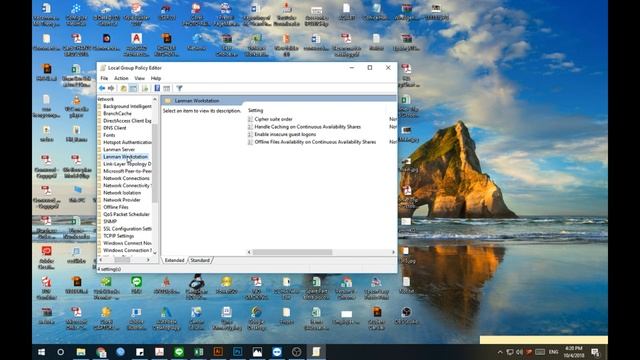Select Network Isolation in the tree
Image resolution: width=640 pixels, height=360 pixels.
pyautogui.click(x=122, y=193)
